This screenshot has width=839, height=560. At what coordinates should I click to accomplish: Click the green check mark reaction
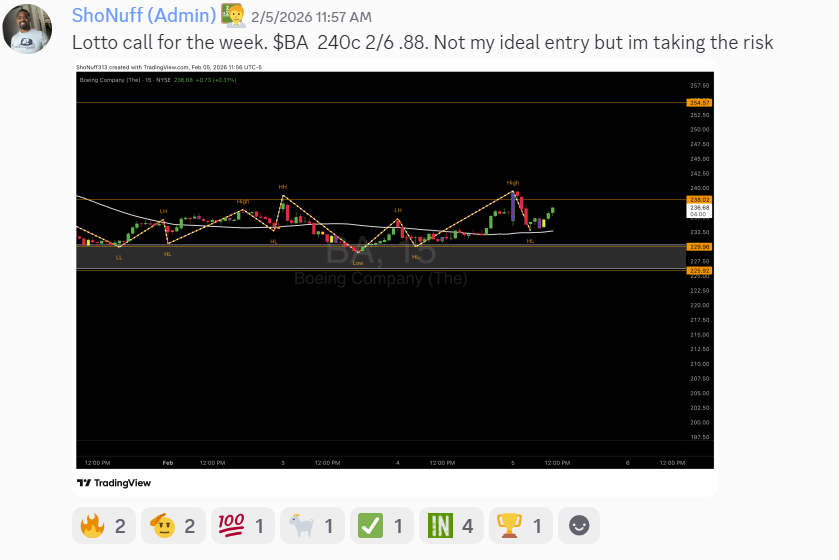(382, 526)
